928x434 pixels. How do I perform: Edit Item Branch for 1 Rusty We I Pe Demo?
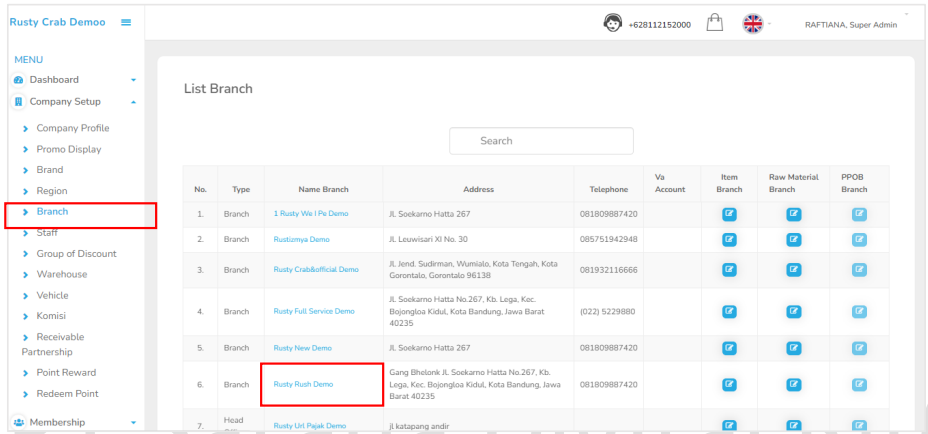[729, 213]
